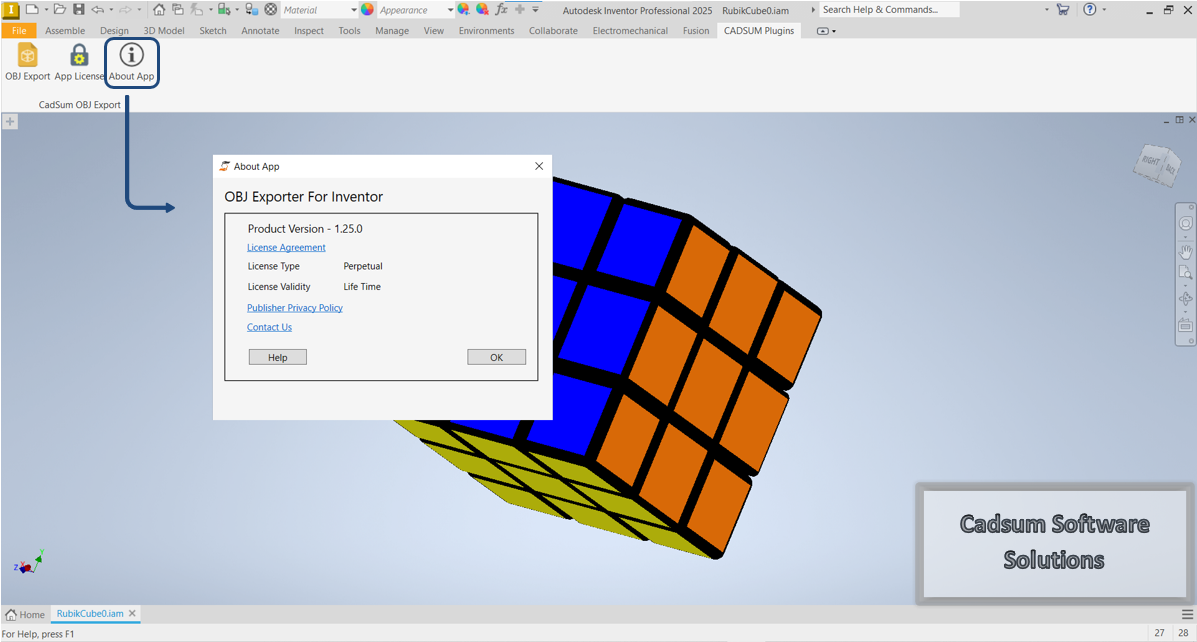
Task: Click the viewport tile windows button
Action: pos(1179,120)
